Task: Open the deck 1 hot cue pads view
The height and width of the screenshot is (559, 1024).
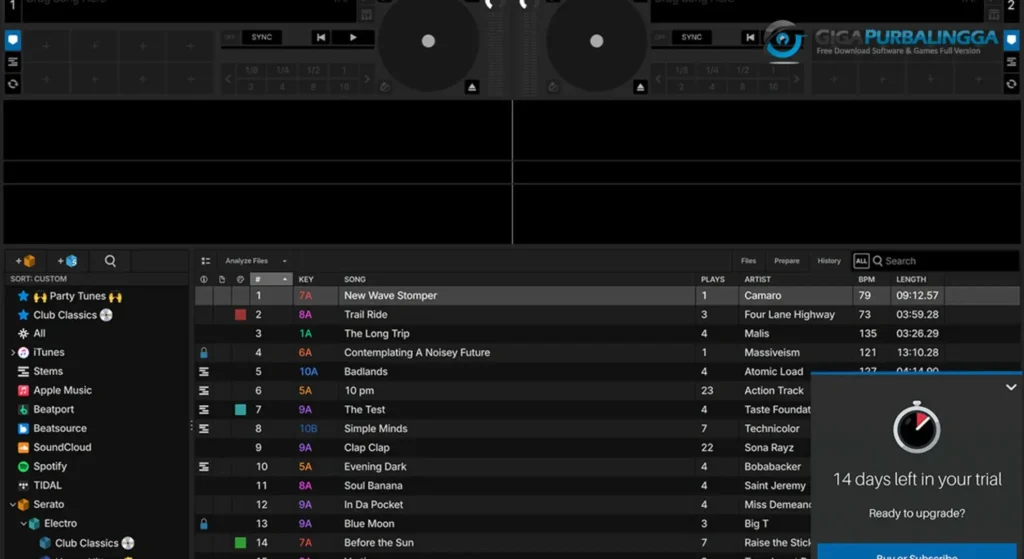Action: (12, 40)
